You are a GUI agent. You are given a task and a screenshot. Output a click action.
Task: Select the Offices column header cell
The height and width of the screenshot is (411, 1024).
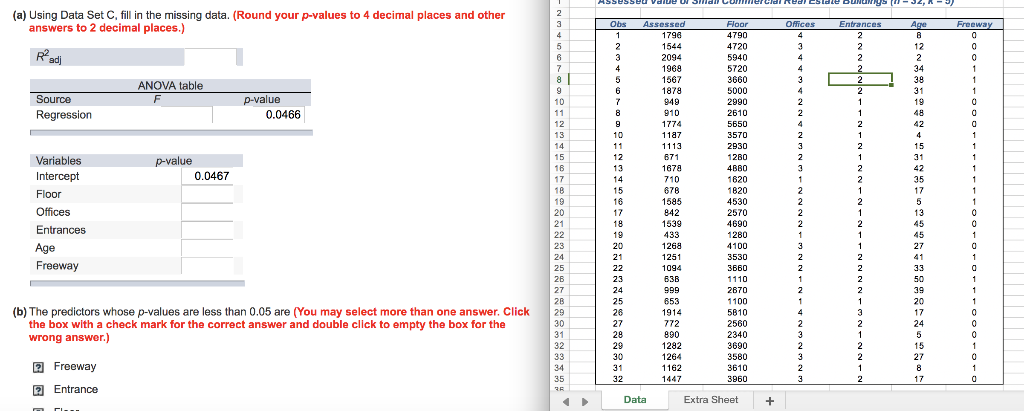[799, 24]
